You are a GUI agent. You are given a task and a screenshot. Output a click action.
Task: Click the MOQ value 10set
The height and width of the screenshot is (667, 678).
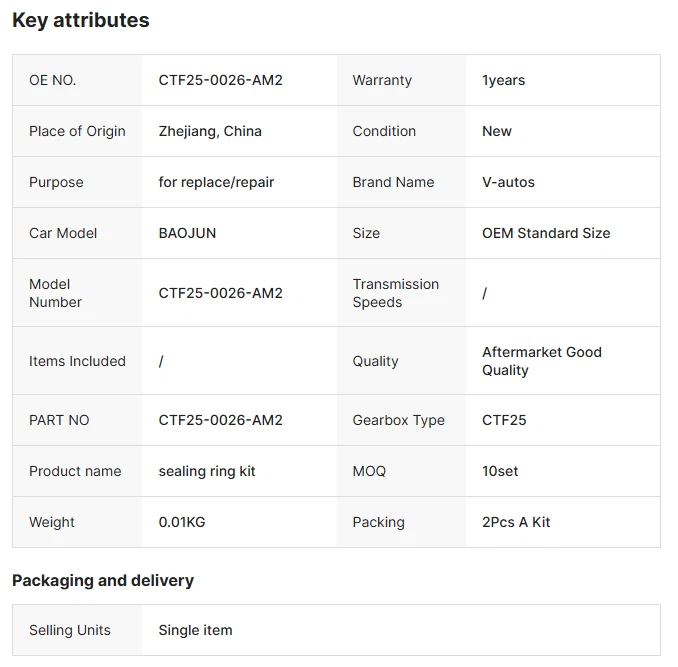pos(500,471)
